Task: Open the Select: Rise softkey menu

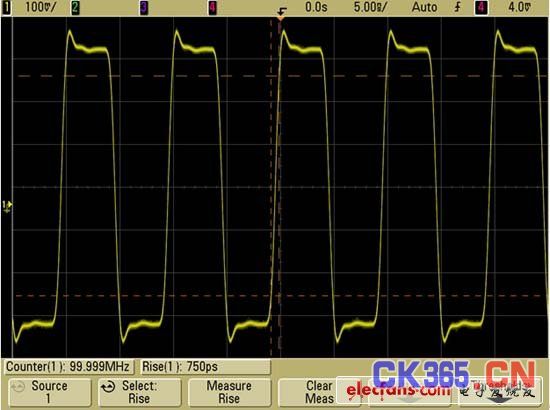Action: tap(139, 392)
